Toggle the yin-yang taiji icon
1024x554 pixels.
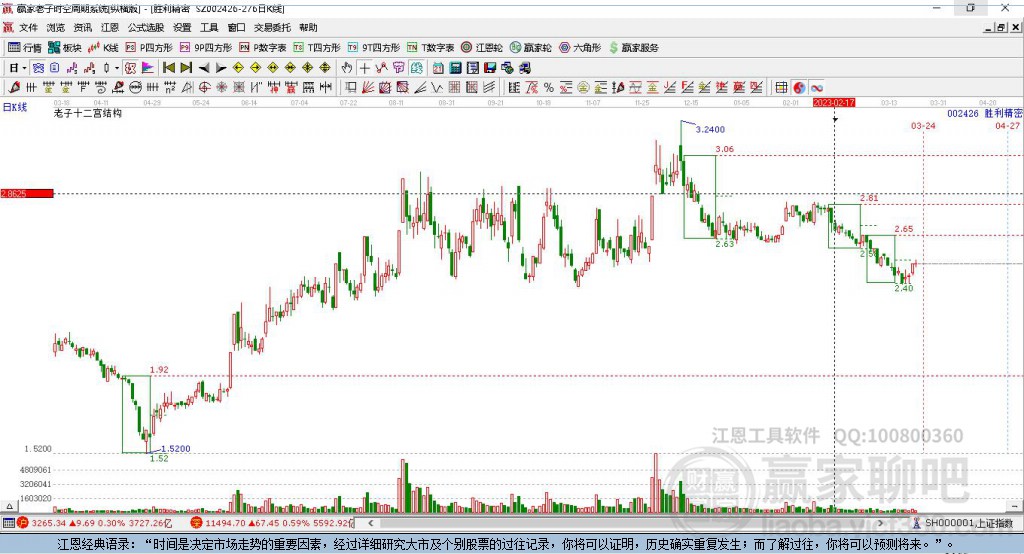coord(799,88)
